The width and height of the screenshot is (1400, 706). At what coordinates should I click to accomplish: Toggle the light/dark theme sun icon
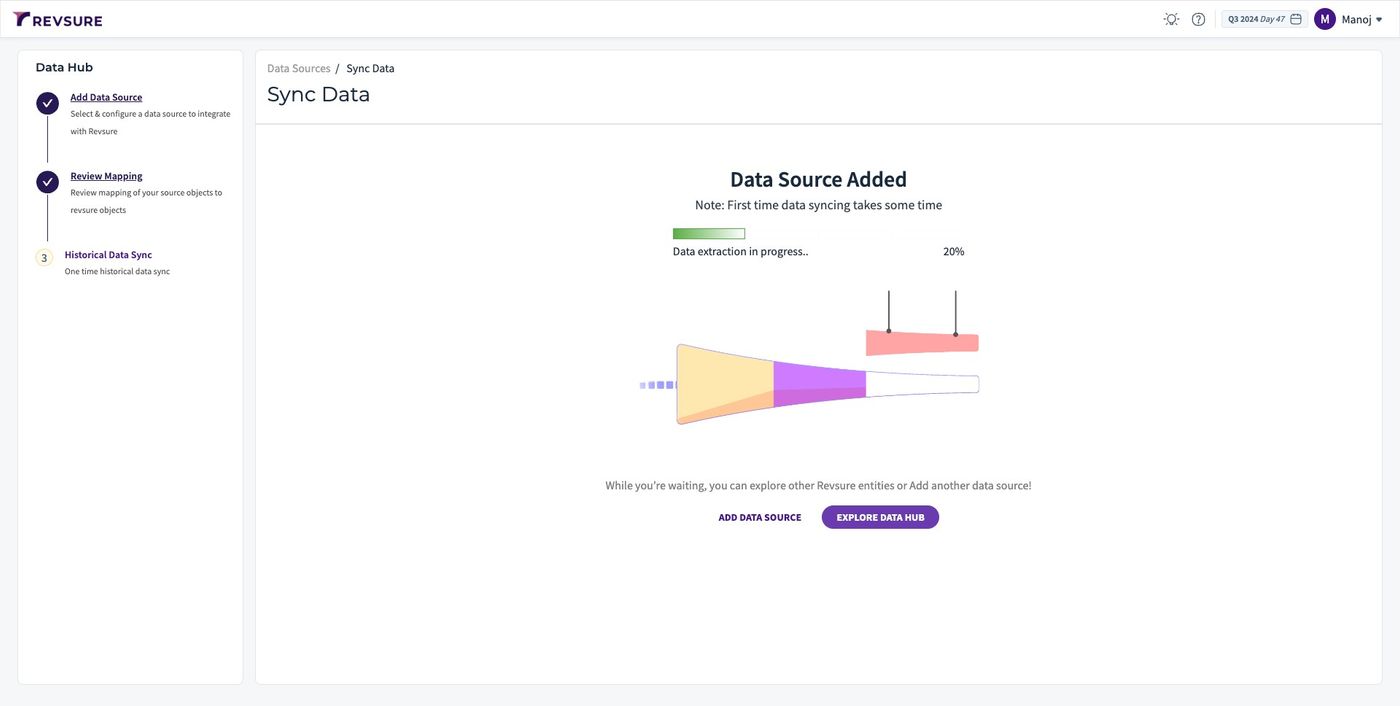1171,19
